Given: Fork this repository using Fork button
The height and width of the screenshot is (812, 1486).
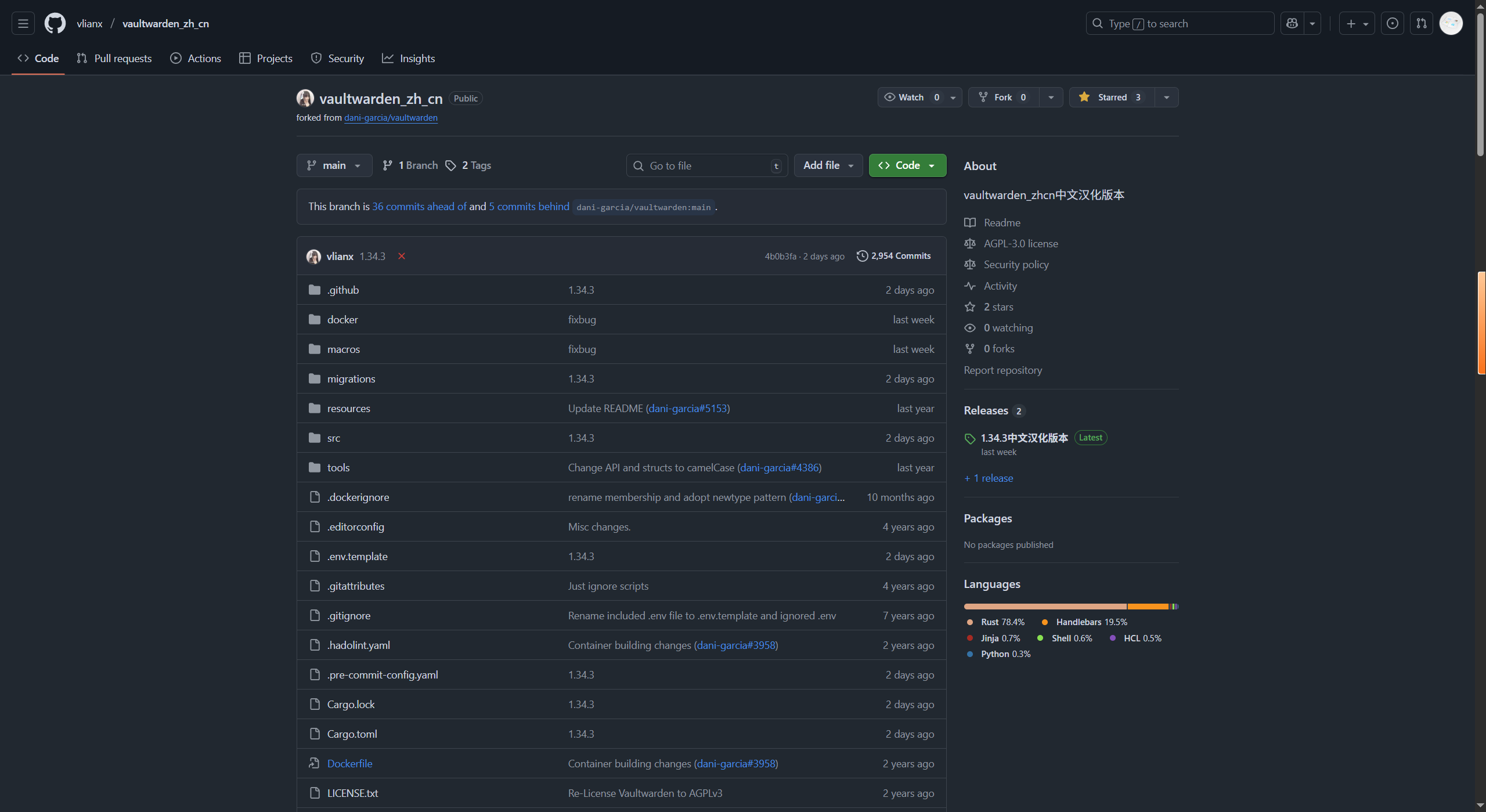Looking at the screenshot, I should [1002, 98].
